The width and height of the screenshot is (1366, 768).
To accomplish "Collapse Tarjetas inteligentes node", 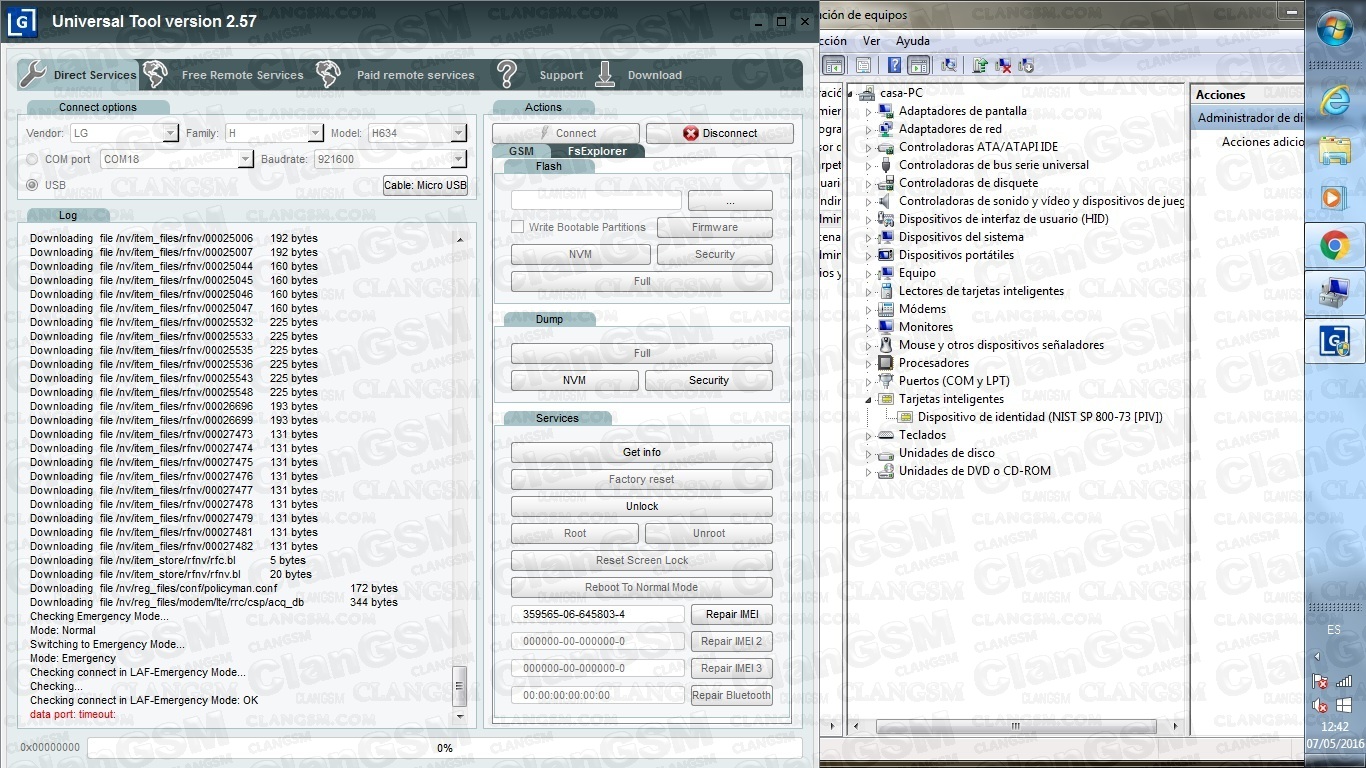I will pyautogui.click(x=868, y=400).
